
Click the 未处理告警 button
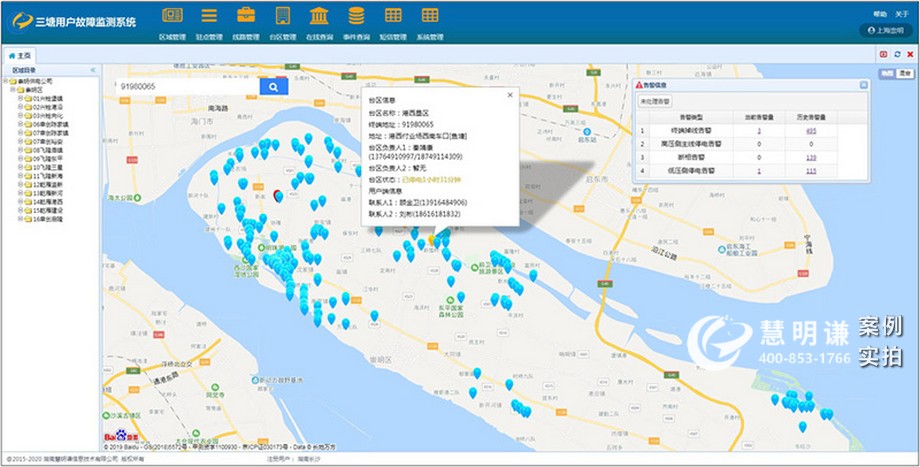[656, 101]
